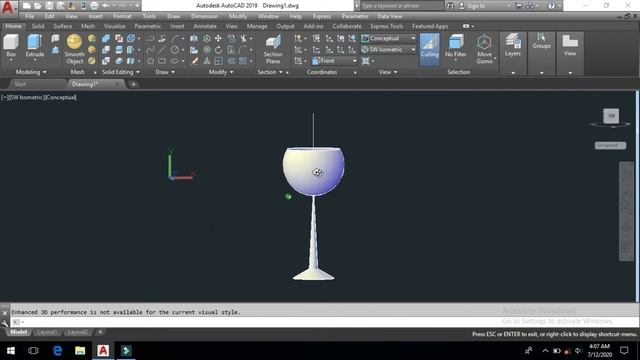640x360 pixels.
Task: Click the Help question mark icon
Action: coord(551,6)
